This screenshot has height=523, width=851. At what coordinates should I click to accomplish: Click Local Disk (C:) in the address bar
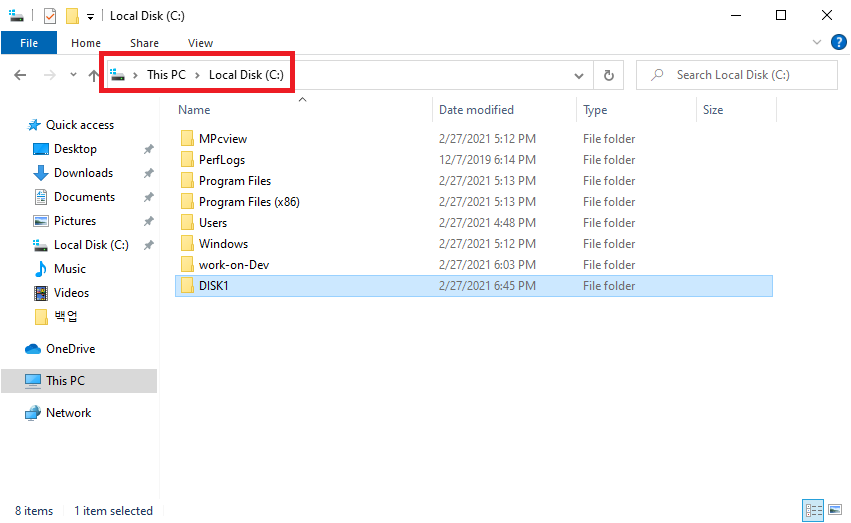[x=246, y=75]
